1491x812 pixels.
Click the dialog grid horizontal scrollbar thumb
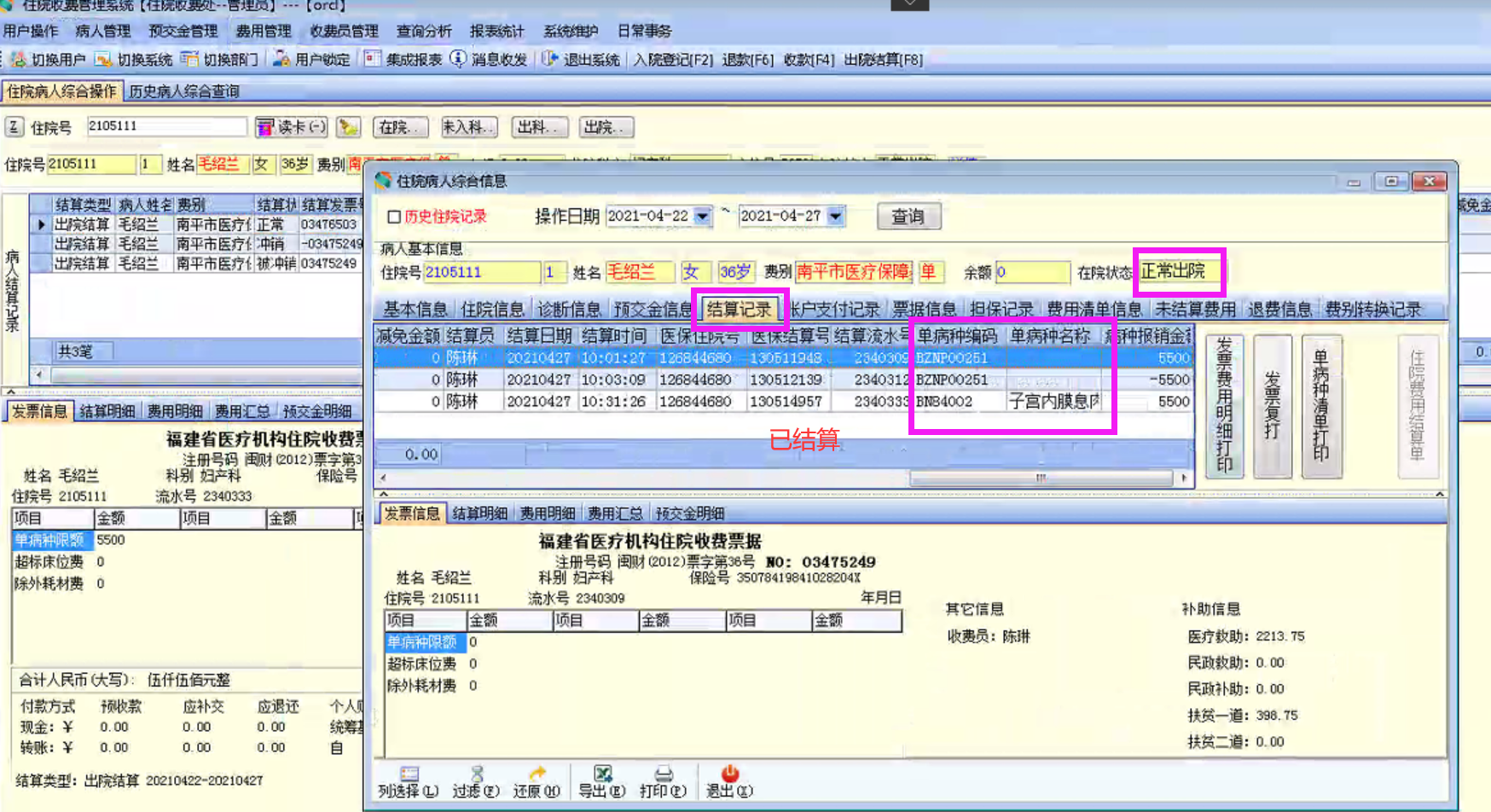1041,478
